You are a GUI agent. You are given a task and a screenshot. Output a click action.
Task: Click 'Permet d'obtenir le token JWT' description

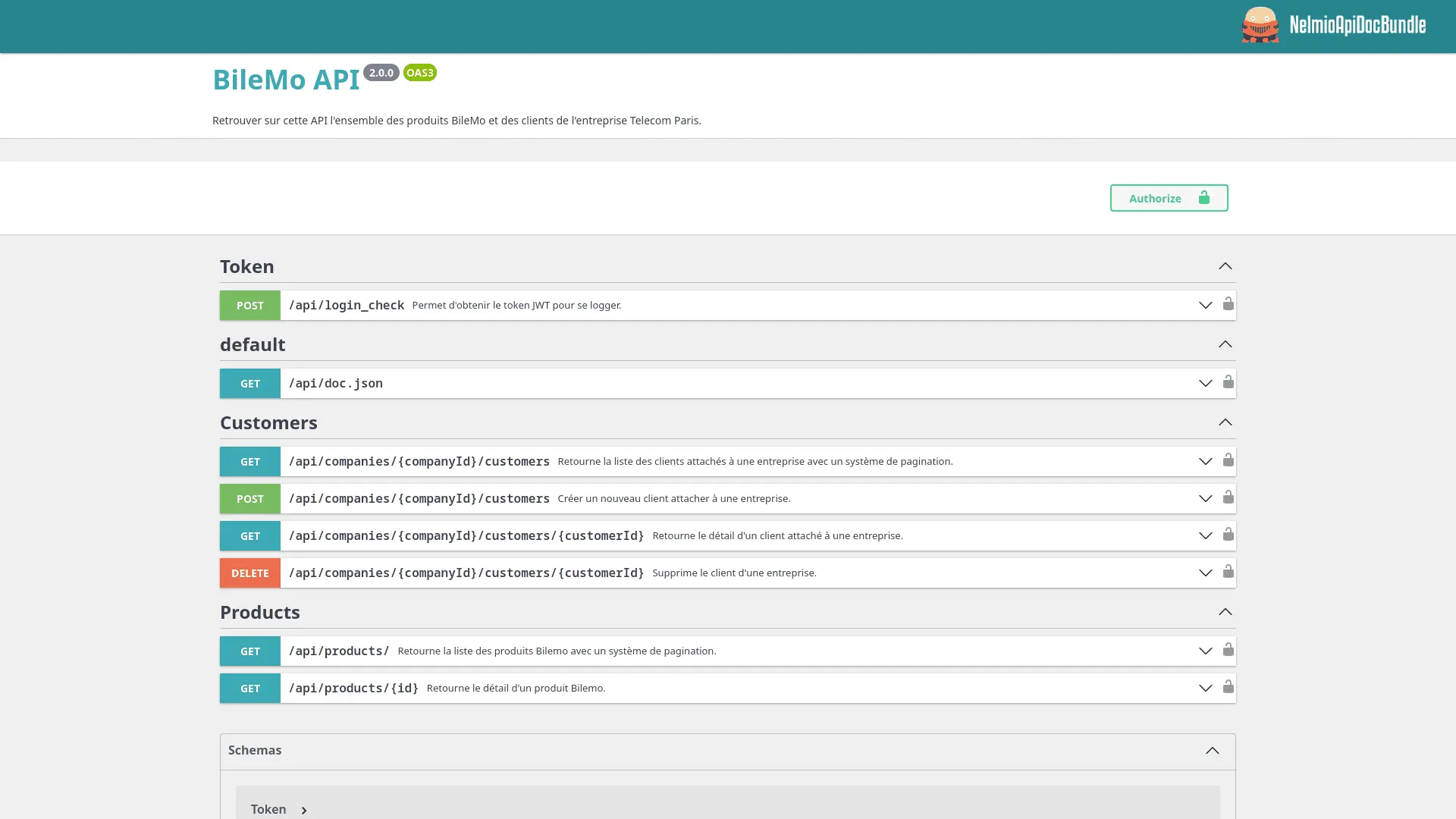(516, 306)
